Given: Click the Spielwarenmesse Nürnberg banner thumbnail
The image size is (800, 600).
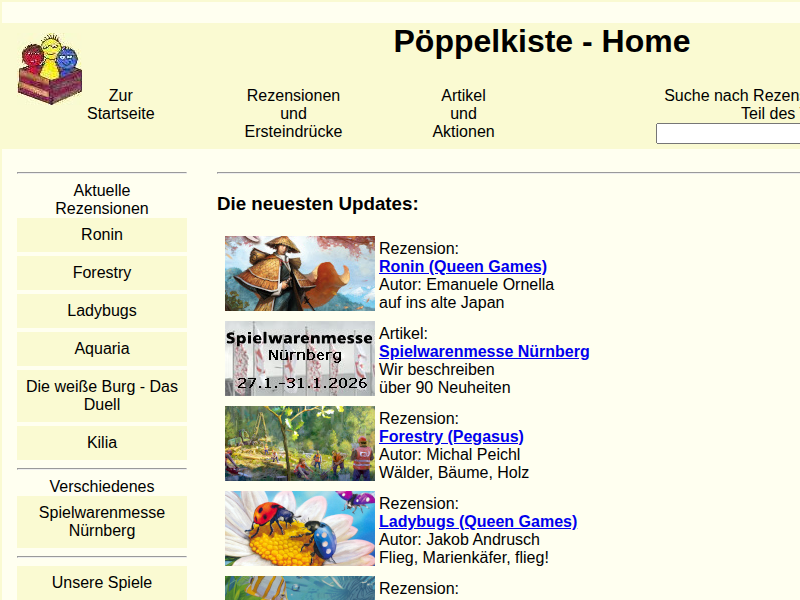Looking at the screenshot, I should (300, 358).
